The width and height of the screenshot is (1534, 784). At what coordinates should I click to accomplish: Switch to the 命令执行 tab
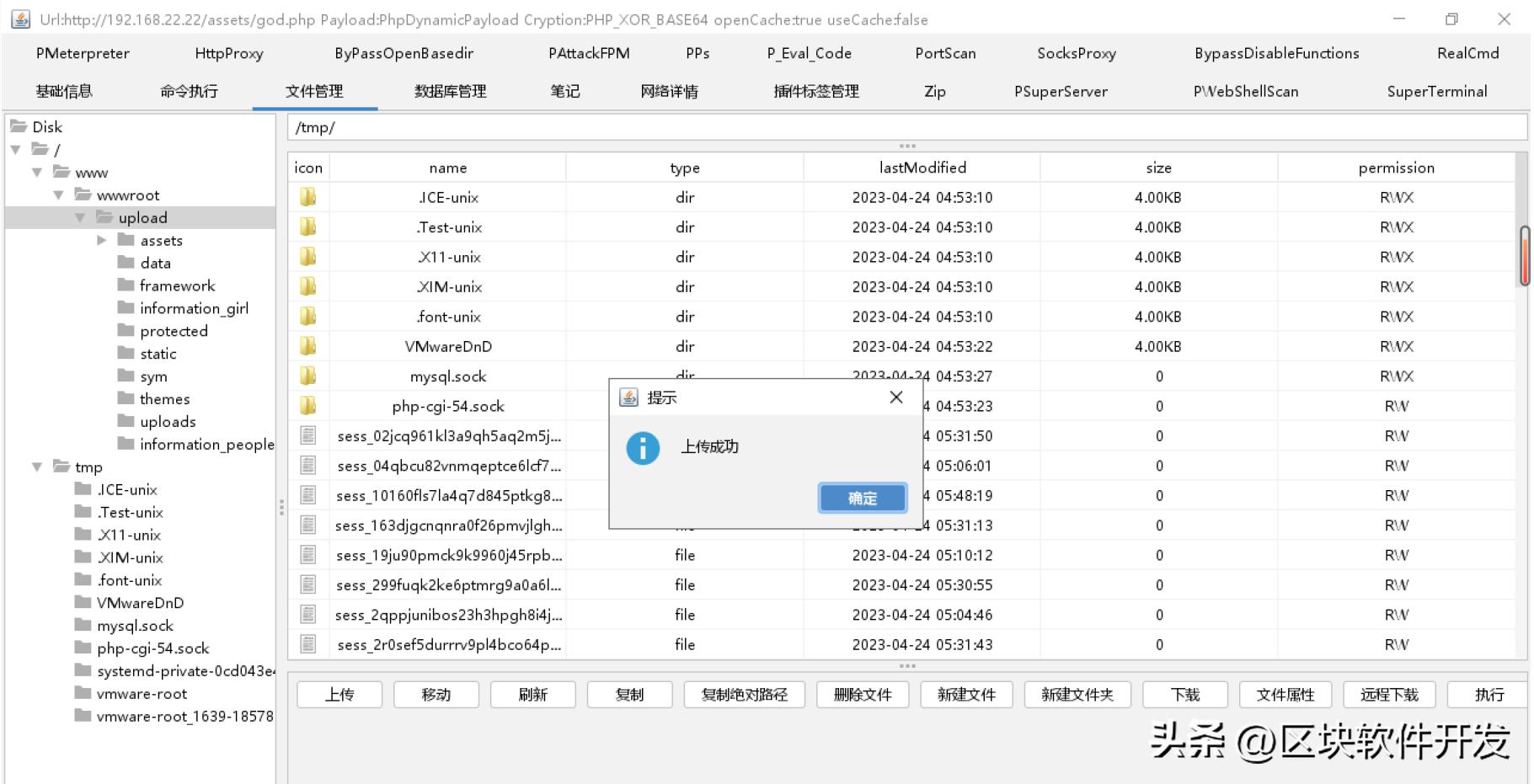pyautogui.click(x=189, y=91)
